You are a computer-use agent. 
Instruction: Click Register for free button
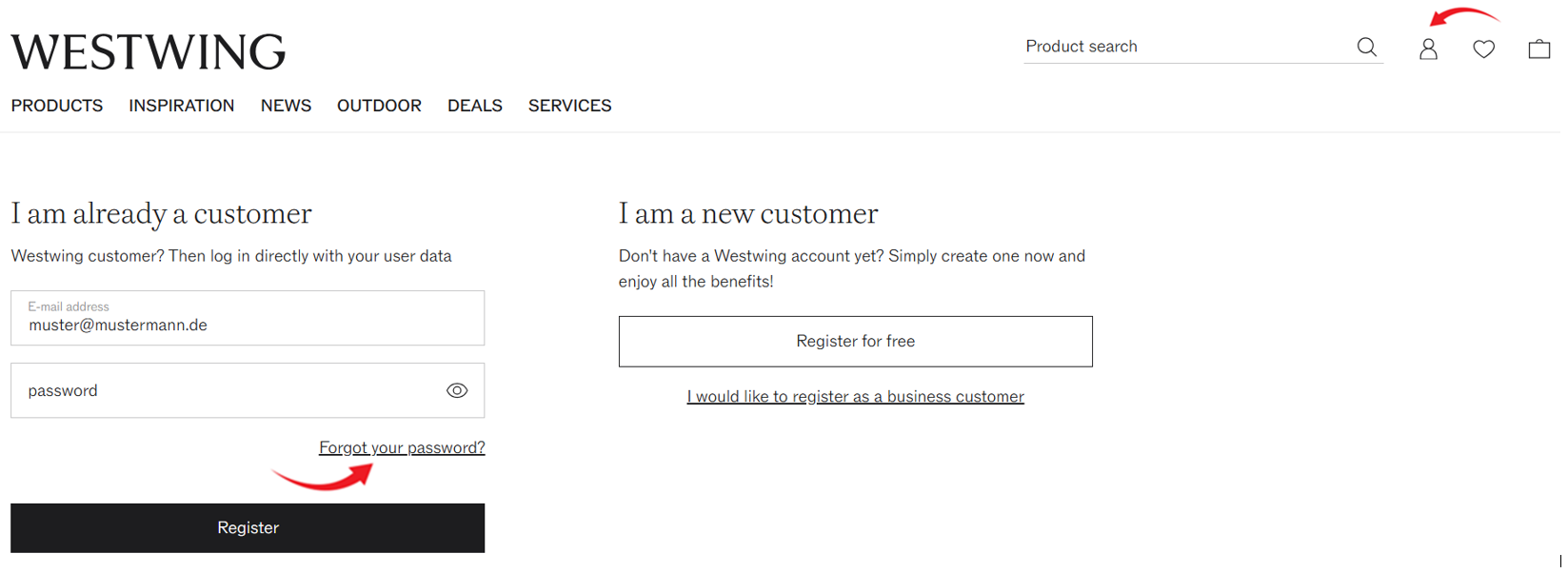[x=855, y=341]
